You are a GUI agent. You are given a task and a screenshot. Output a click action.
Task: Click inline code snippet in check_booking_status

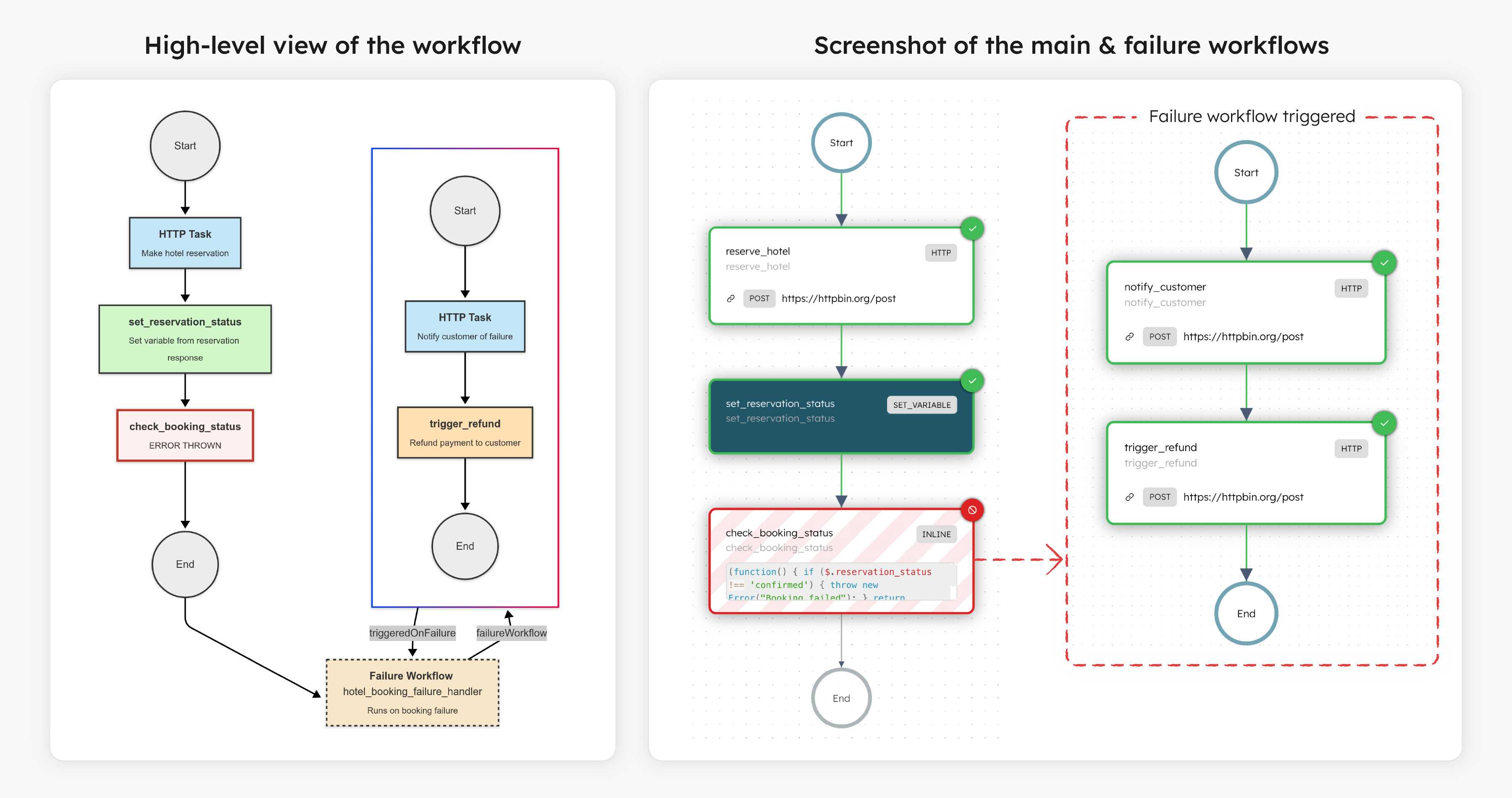point(841,582)
